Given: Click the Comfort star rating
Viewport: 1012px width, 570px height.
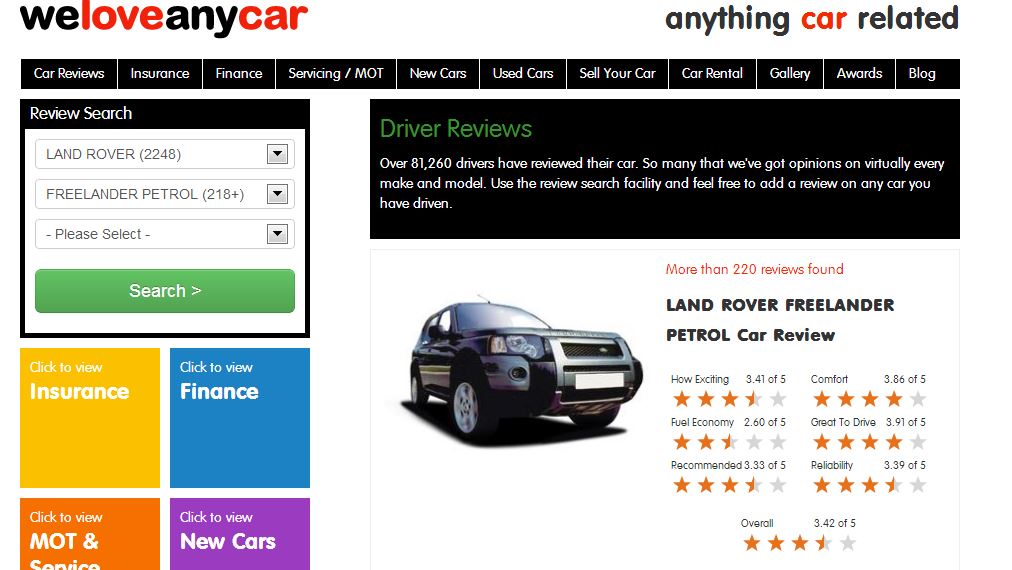Looking at the screenshot, I should pyautogui.click(x=869, y=399).
